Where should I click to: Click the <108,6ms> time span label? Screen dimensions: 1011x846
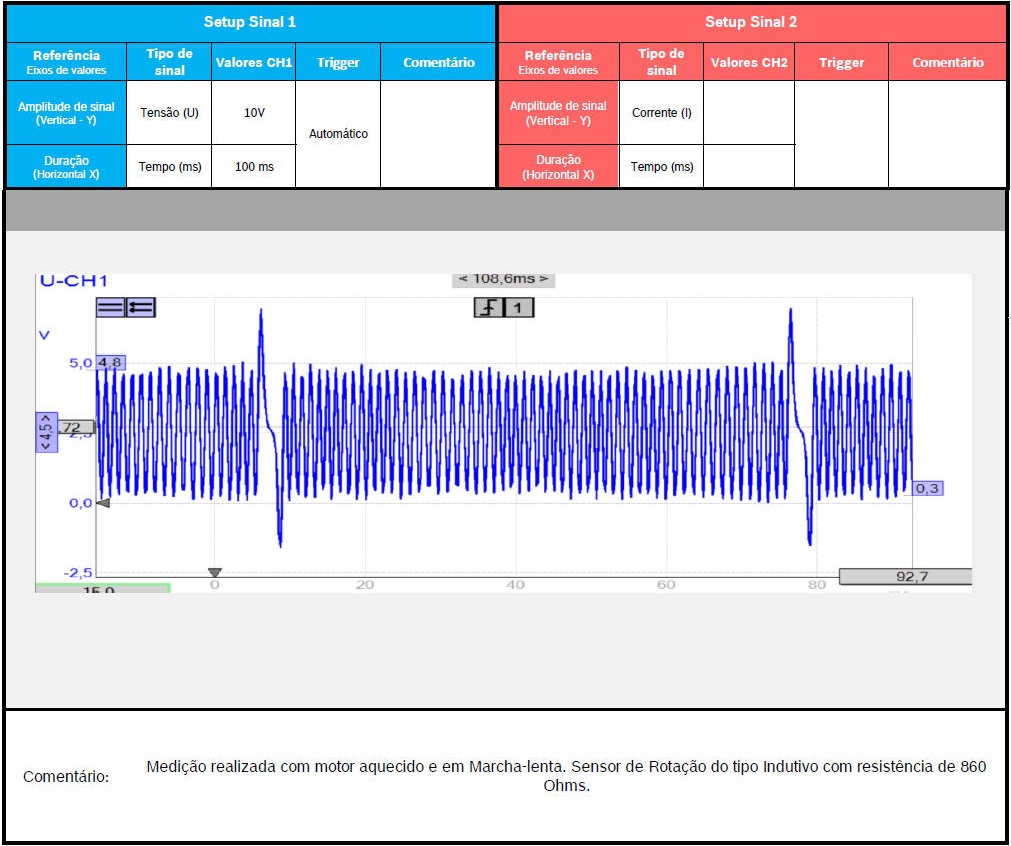[x=503, y=280]
